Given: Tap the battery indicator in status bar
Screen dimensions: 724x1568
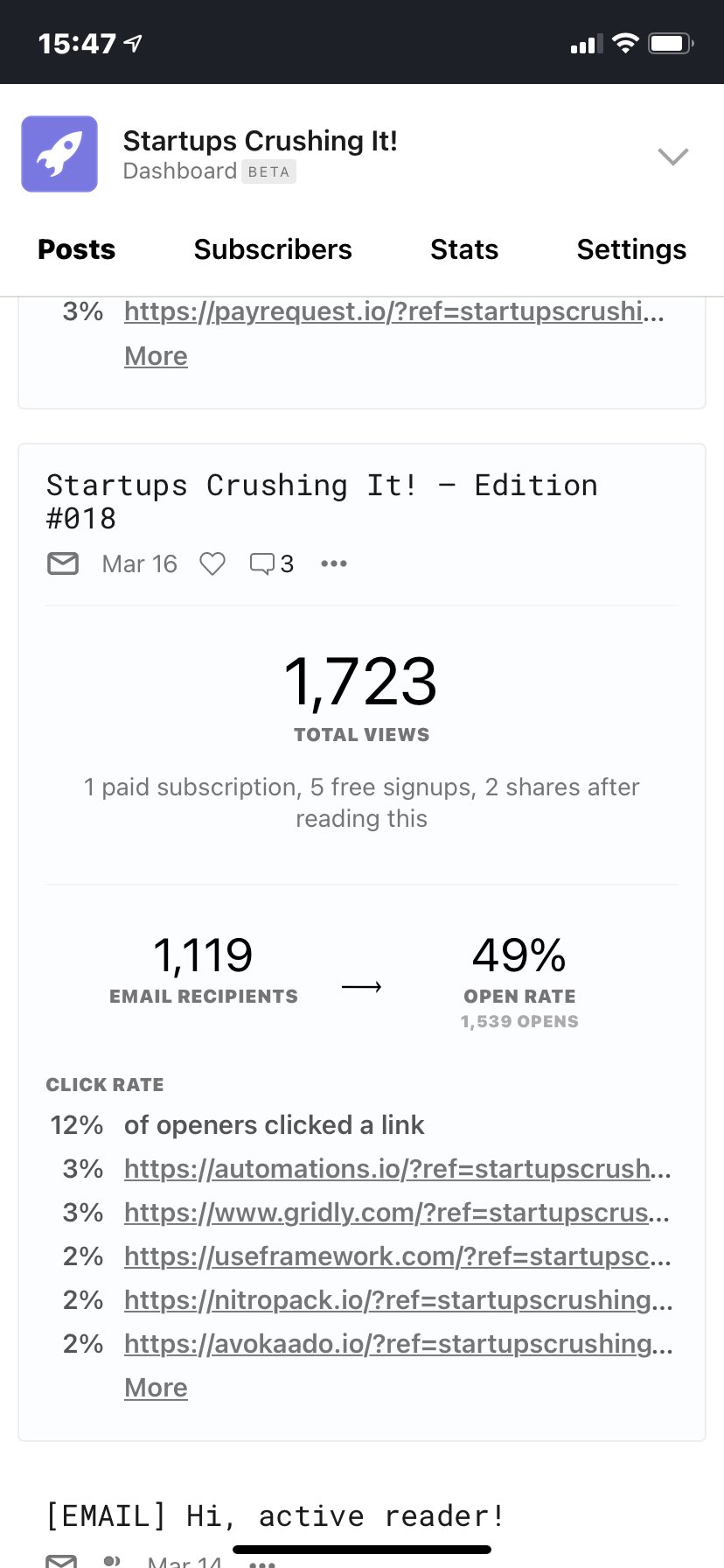Looking at the screenshot, I should pos(671,43).
